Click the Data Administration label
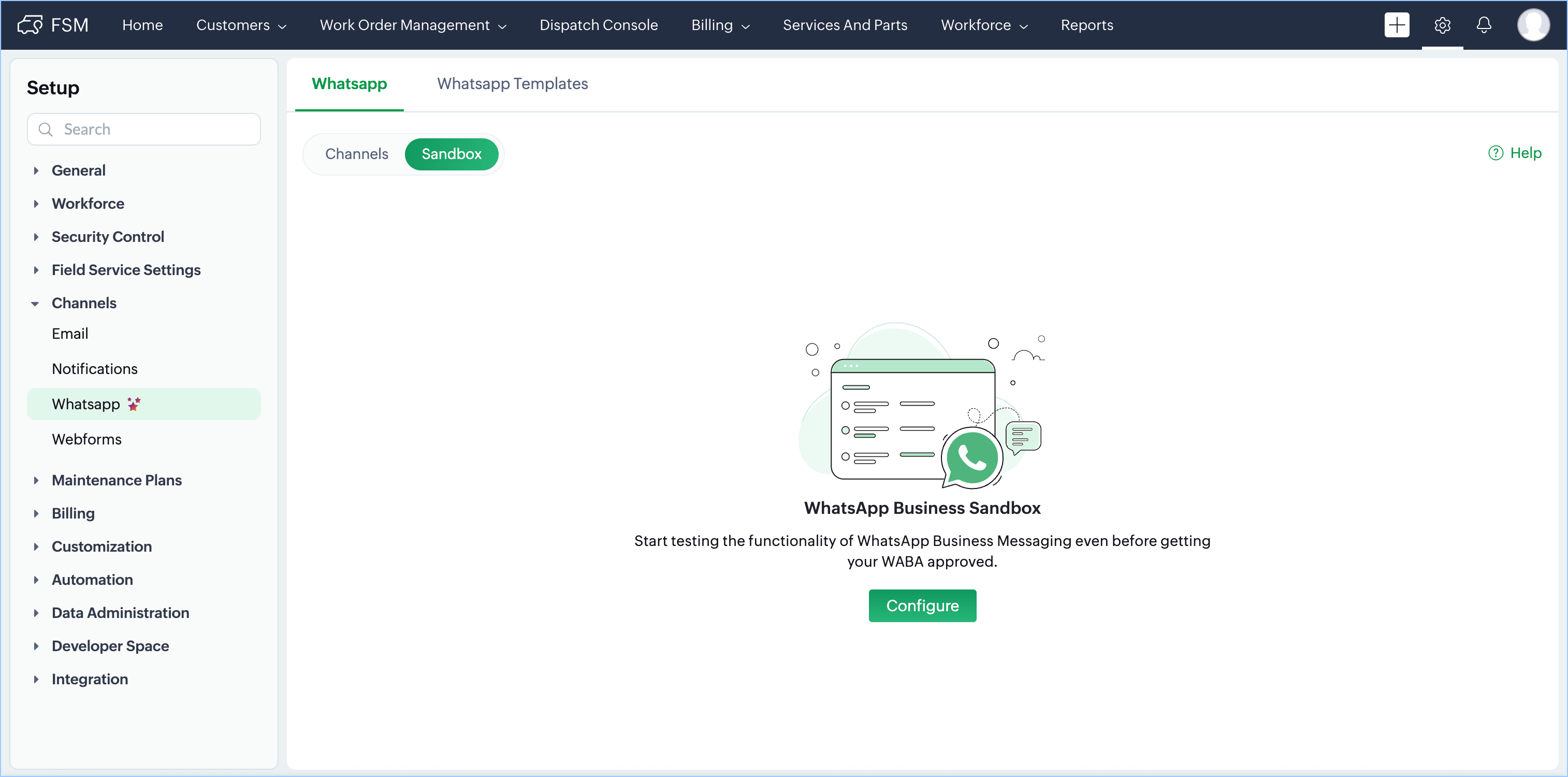This screenshot has width=1568, height=777. click(120, 613)
